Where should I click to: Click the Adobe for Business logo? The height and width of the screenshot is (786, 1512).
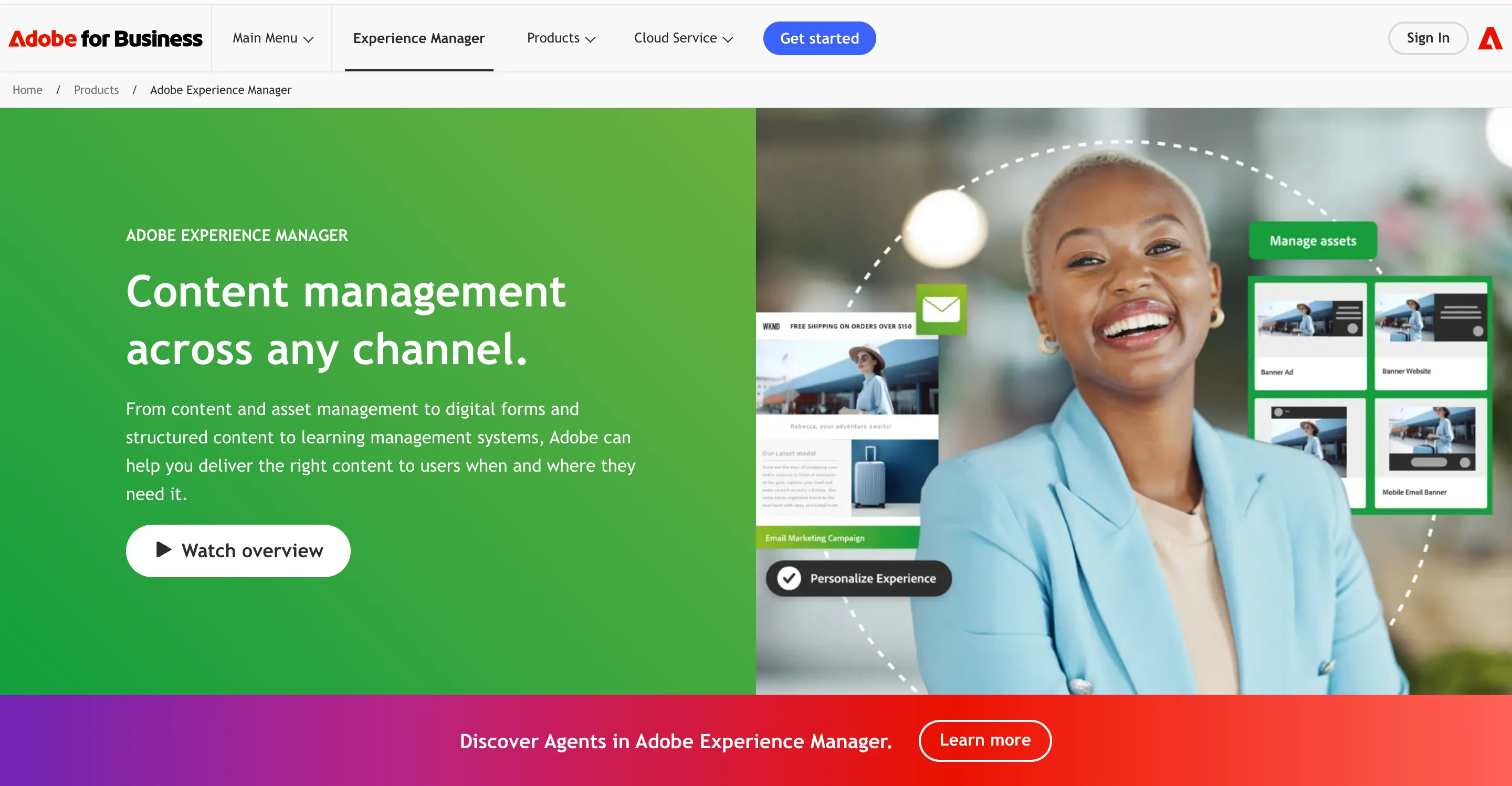106,39
